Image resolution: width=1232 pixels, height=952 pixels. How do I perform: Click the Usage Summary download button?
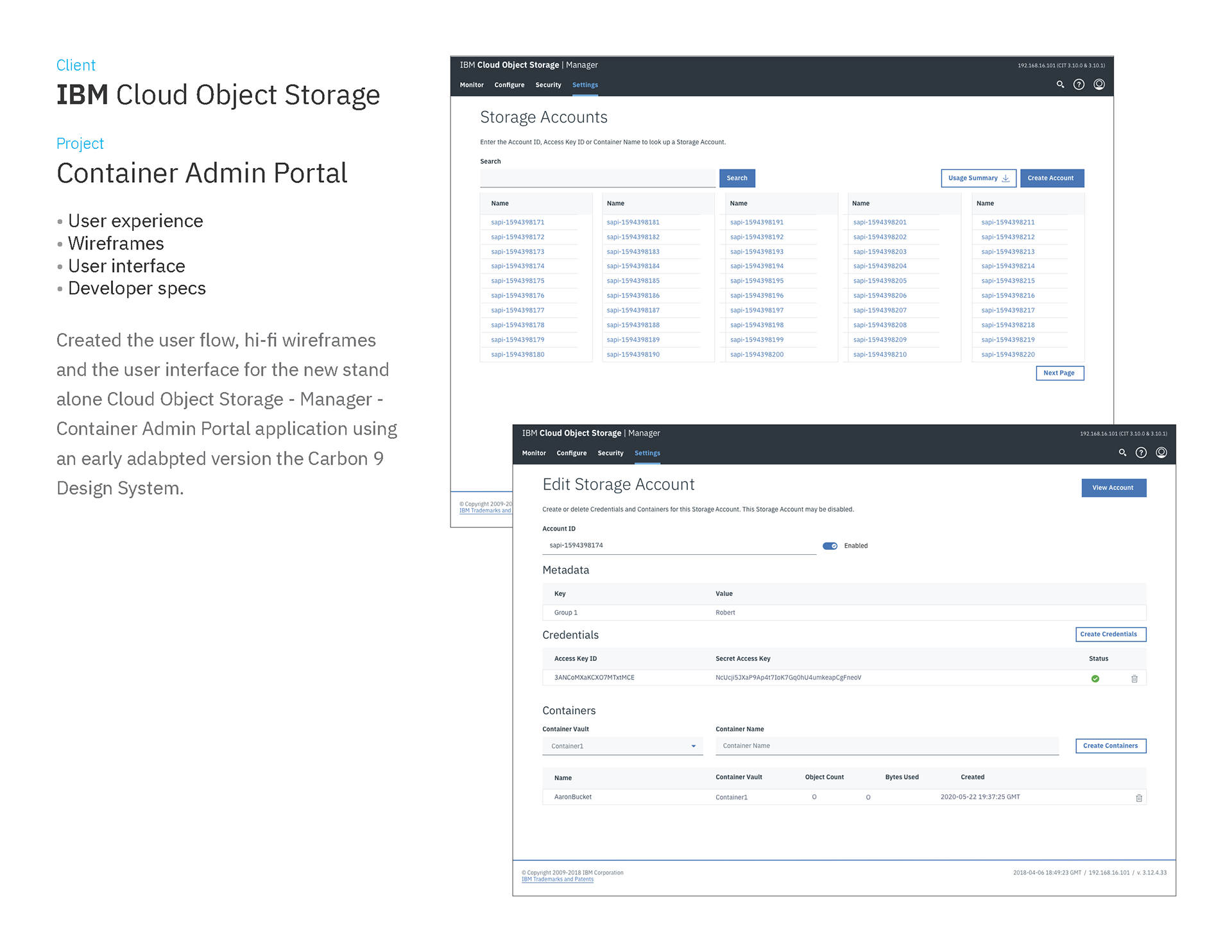click(x=979, y=178)
